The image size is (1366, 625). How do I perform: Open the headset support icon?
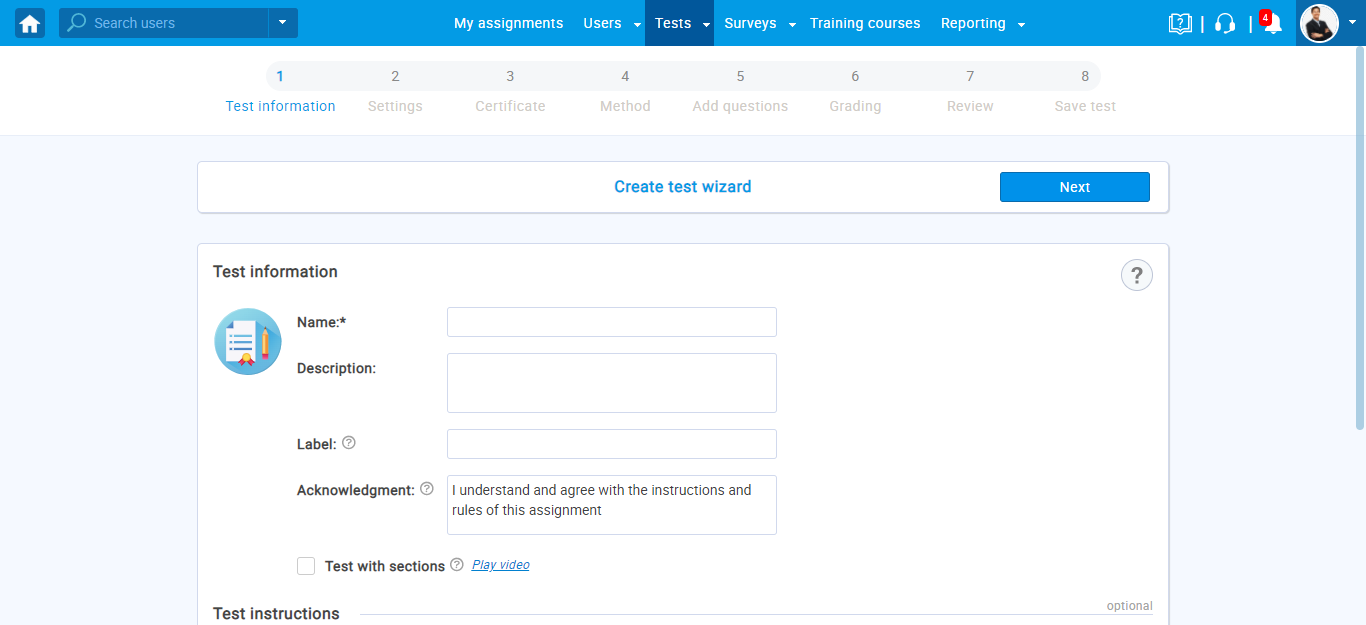pos(1225,23)
